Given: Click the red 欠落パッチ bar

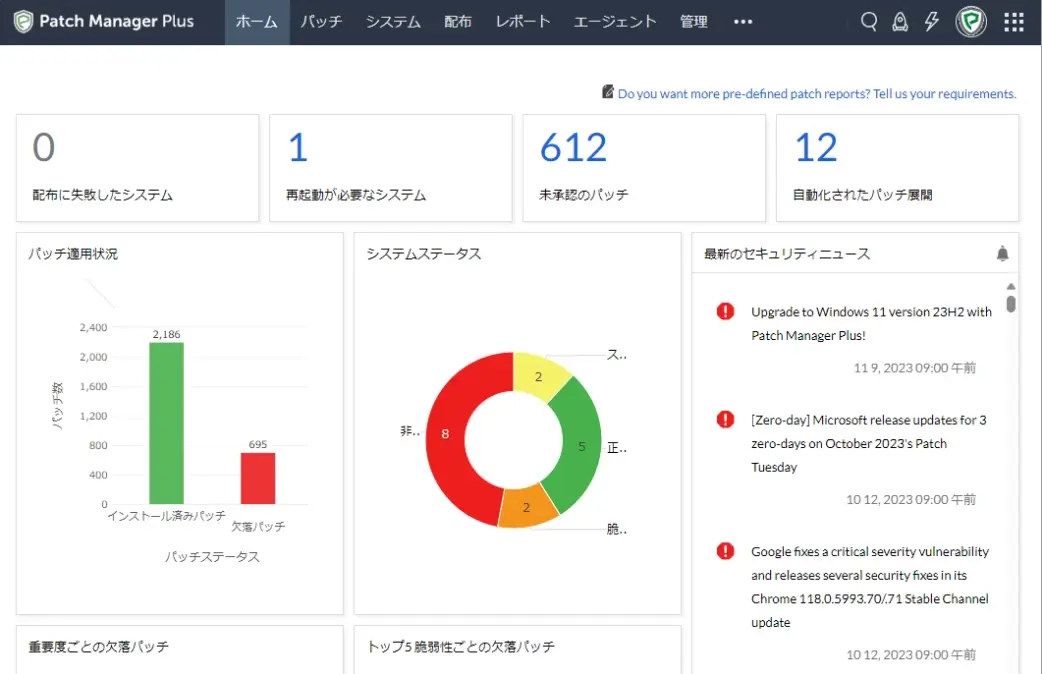Looking at the screenshot, I should [x=258, y=479].
